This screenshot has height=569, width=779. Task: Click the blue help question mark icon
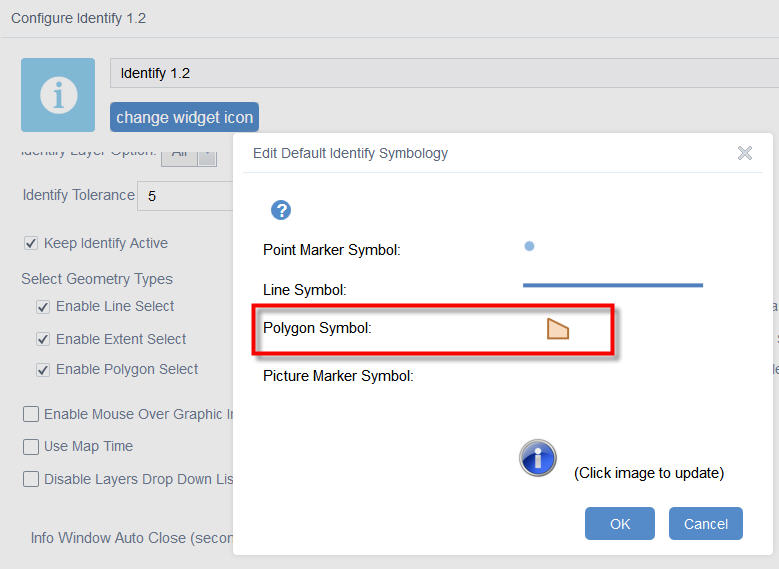pyautogui.click(x=282, y=210)
